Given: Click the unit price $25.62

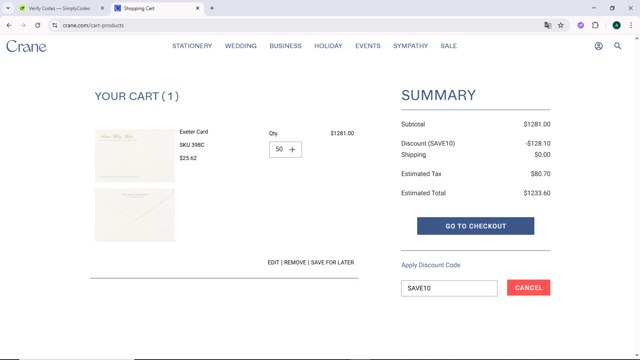Looking at the screenshot, I should point(188,158).
